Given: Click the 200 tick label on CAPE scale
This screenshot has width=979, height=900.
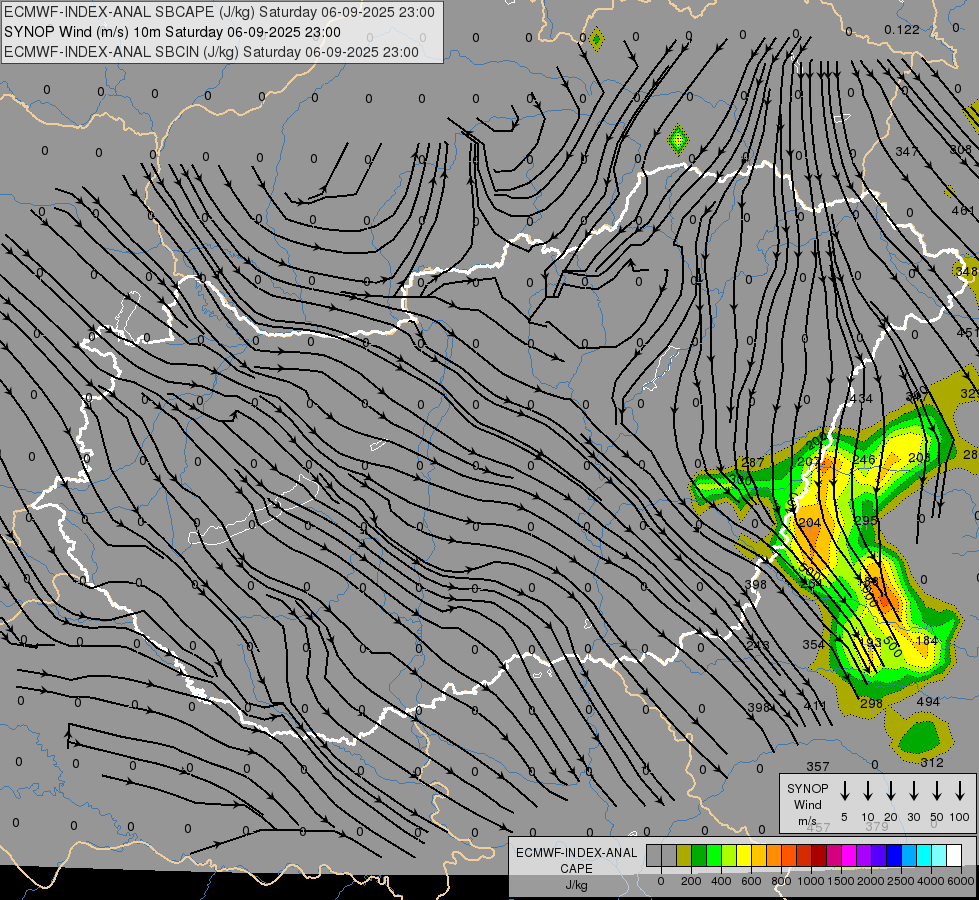Looking at the screenshot, I should click(x=691, y=881).
